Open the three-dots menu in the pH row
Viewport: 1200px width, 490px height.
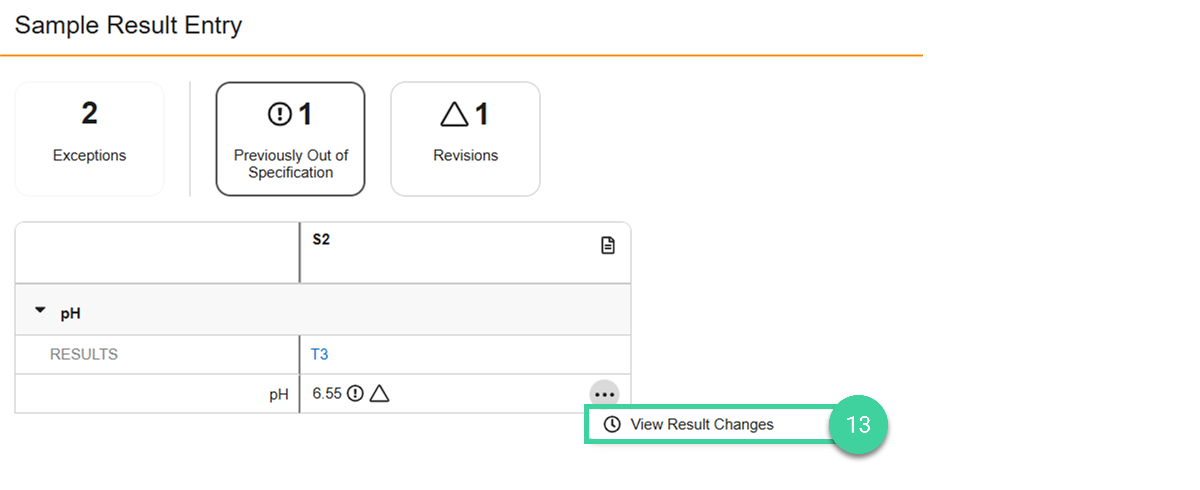[604, 394]
